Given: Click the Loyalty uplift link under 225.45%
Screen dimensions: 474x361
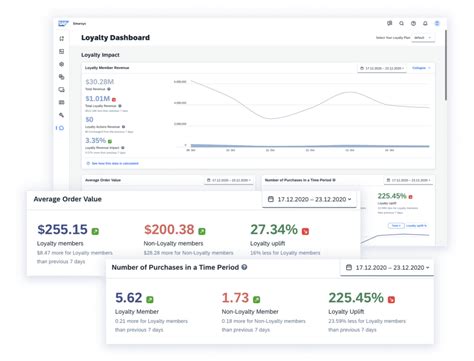Looking at the screenshot, I should tap(416, 226).
